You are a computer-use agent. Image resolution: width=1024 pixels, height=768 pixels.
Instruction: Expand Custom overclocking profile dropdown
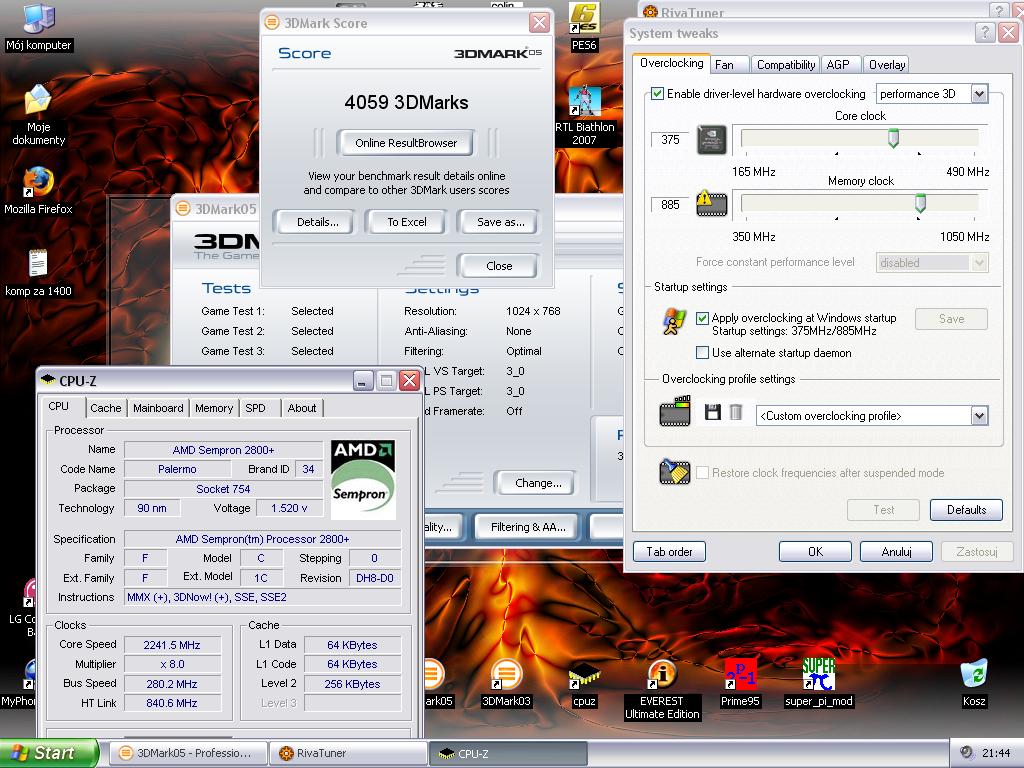979,415
